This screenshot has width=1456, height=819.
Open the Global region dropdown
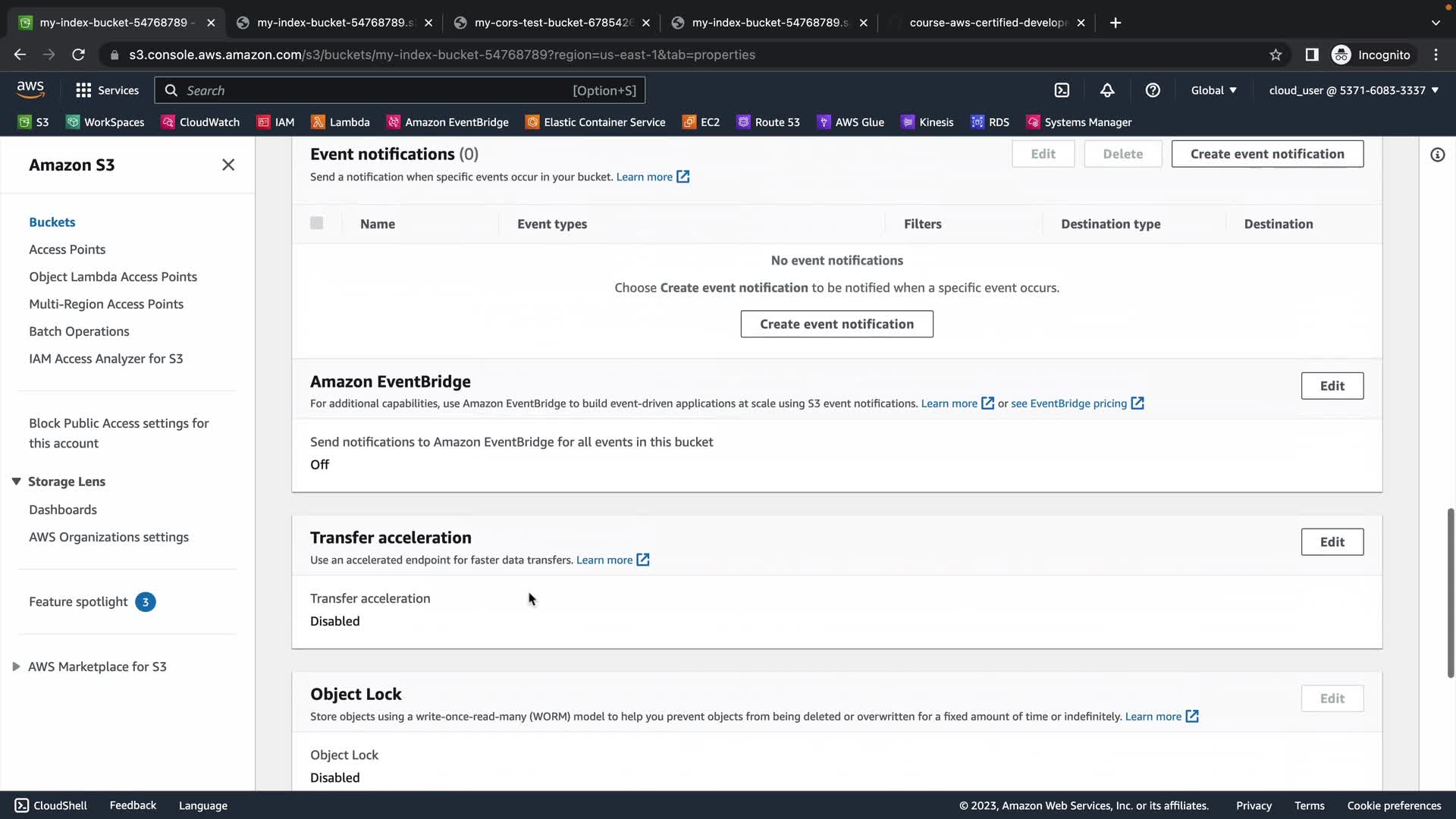[x=1213, y=90]
